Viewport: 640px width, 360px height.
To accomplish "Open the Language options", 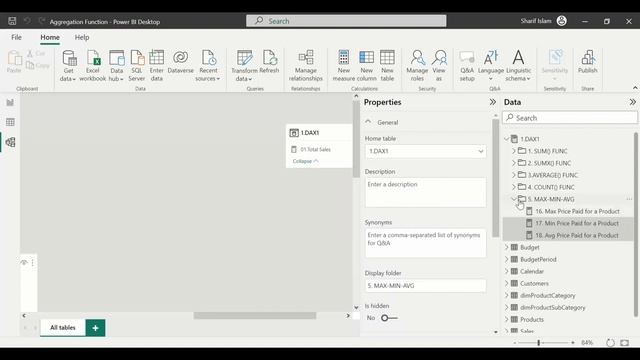I will (491, 66).
